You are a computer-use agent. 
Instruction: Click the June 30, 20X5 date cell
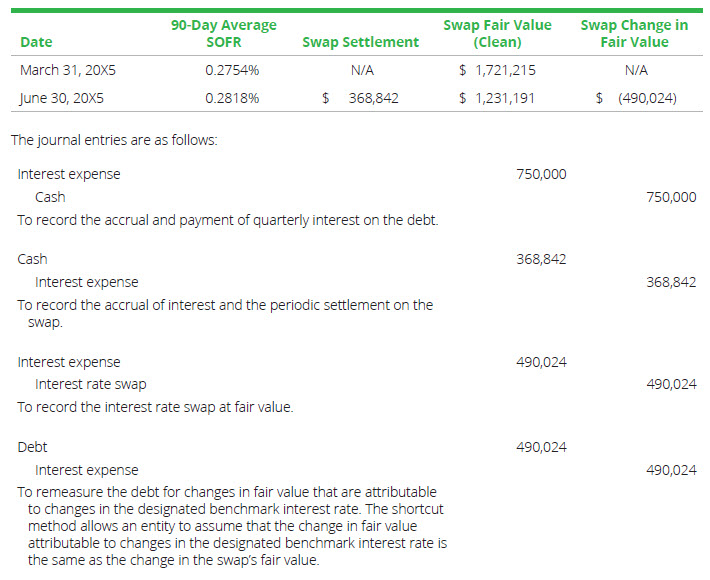(x=63, y=98)
